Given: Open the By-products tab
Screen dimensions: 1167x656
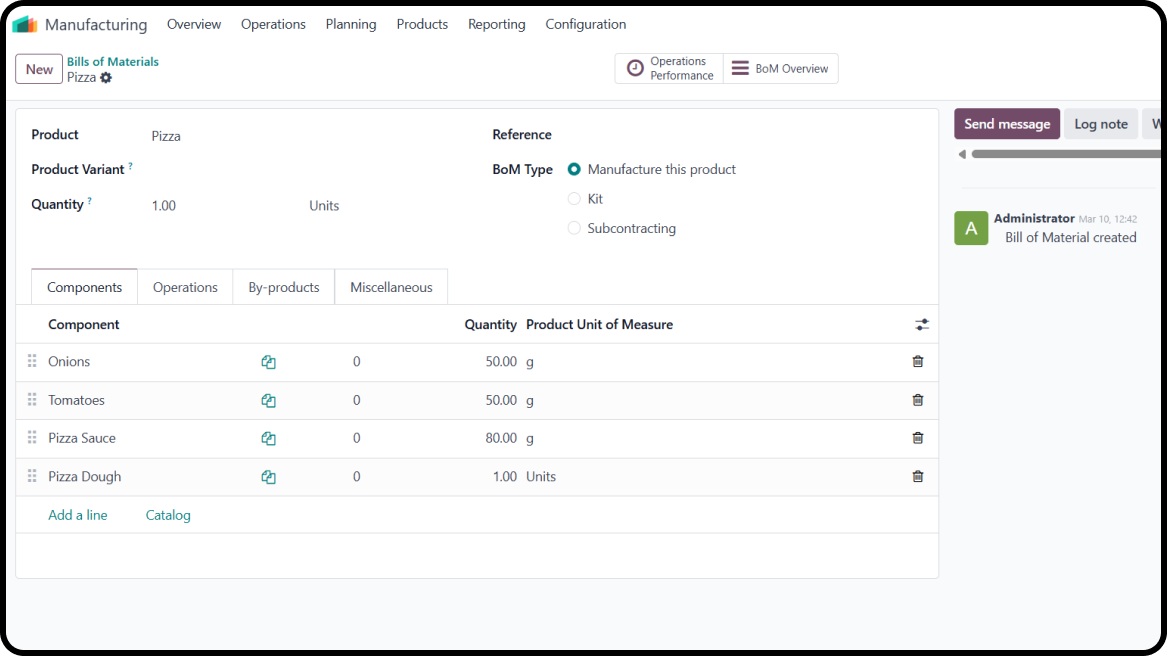Looking at the screenshot, I should 284,287.
